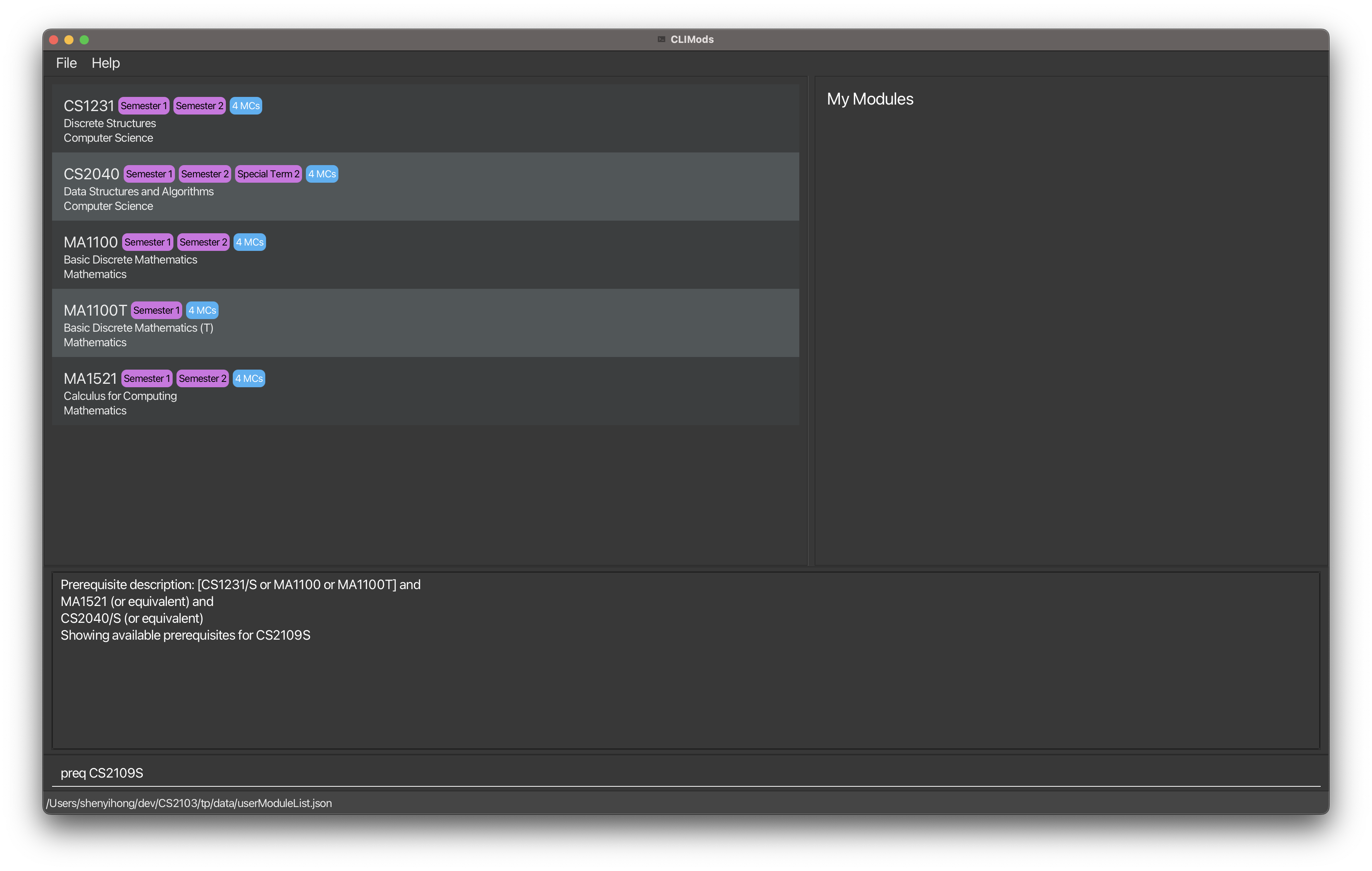Click the MA1521 (or equivalent) and line
The height and width of the screenshot is (871, 1372).
(137, 601)
